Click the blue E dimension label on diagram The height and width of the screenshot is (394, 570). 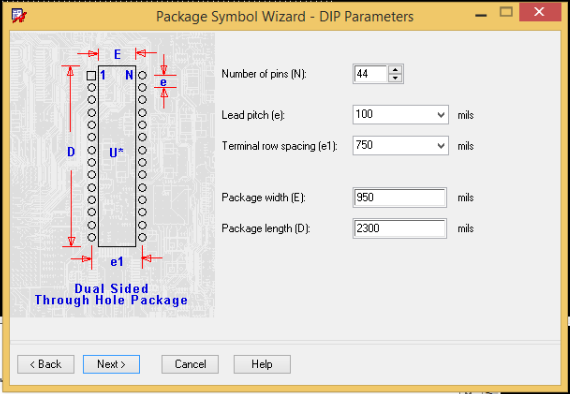[117, 55]
